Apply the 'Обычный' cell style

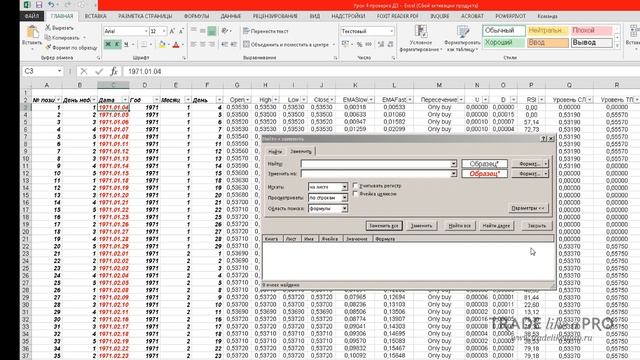504,31
